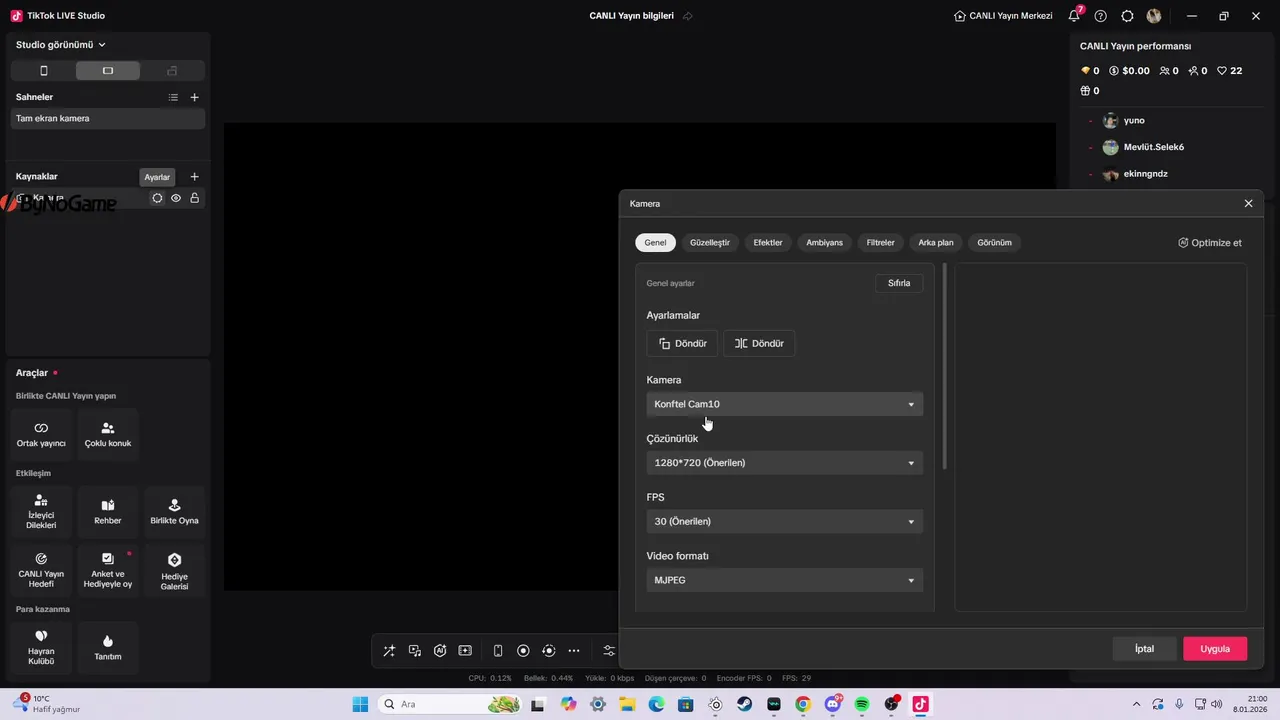Open the mixer sliders icon
Viewport: 1280px width, 720px height.
tap(609, 651)
